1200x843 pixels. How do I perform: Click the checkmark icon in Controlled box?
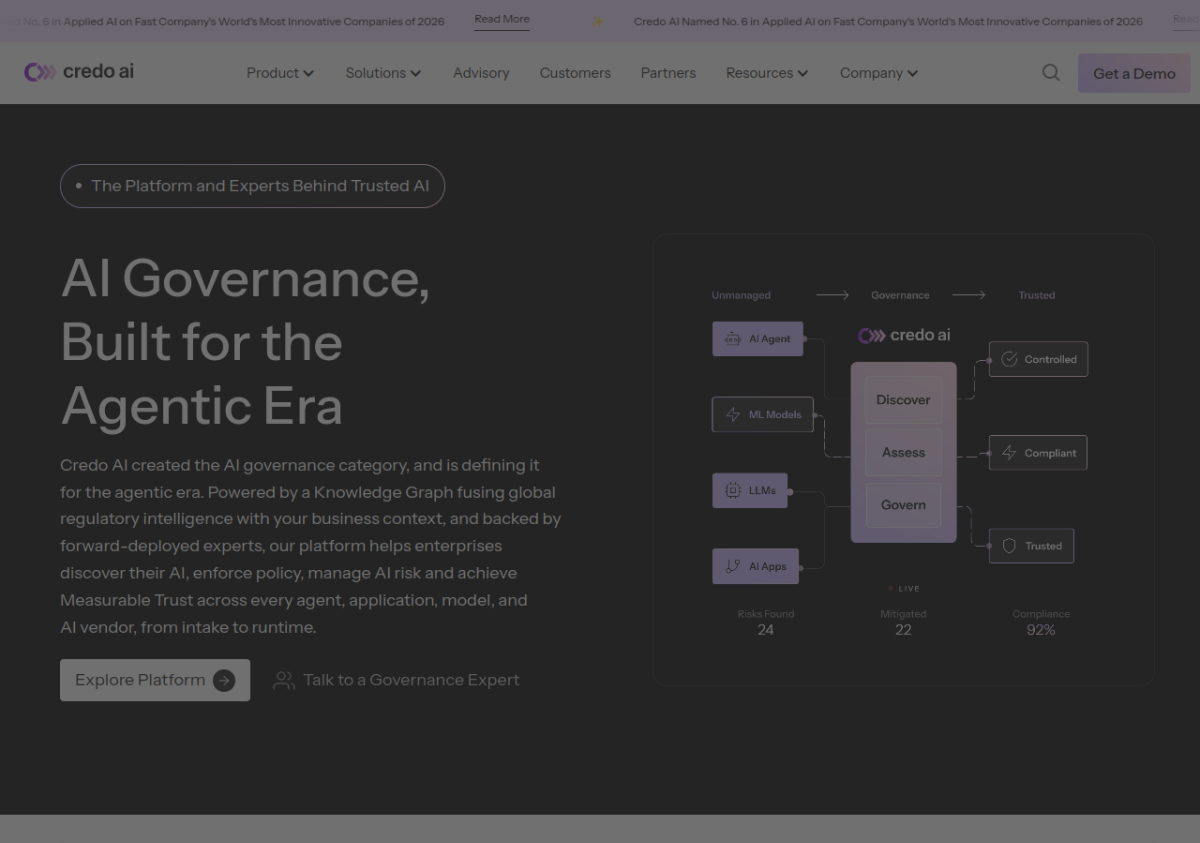coord(1009,359)
